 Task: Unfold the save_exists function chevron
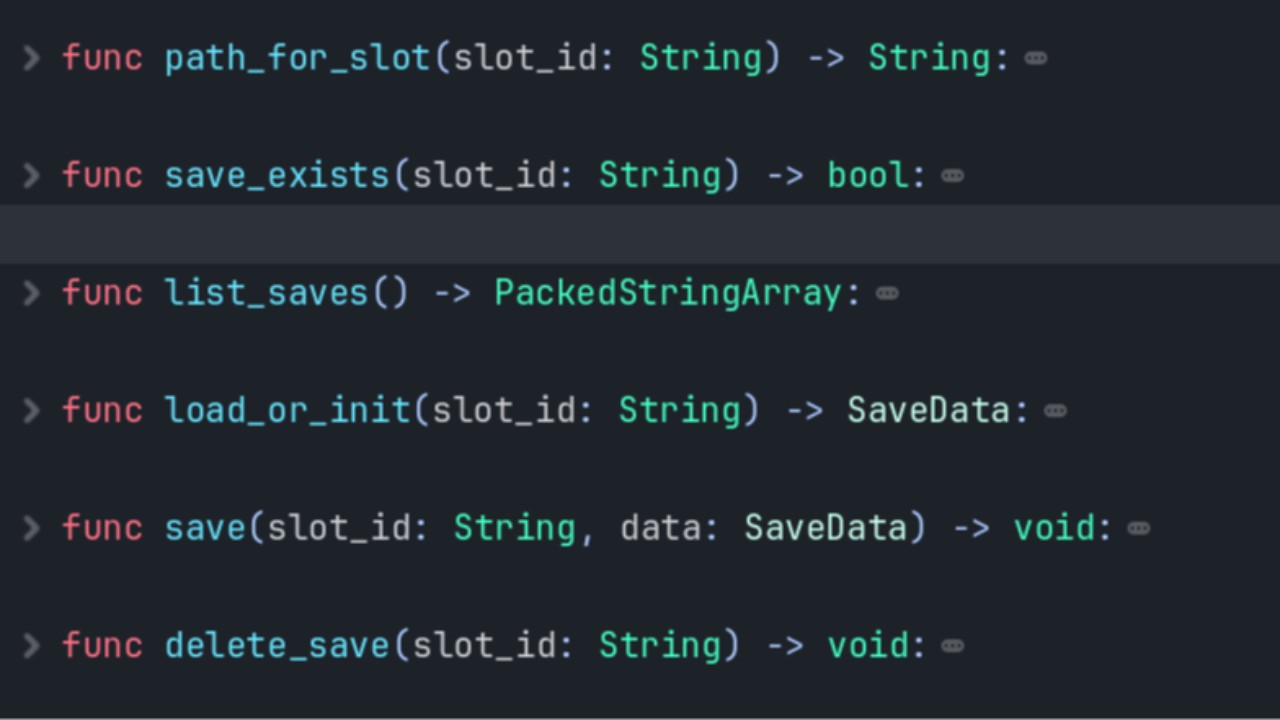pyautogui.click(x=31, y=176)
